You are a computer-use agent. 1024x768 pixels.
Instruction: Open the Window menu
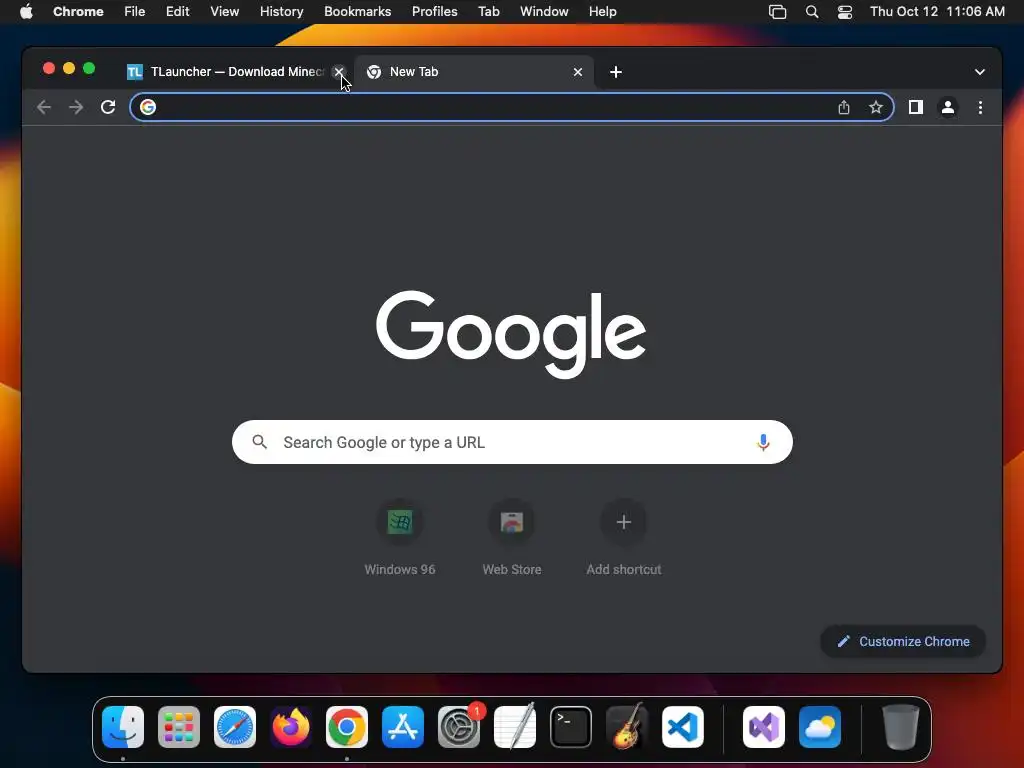(x=544, y=12)
